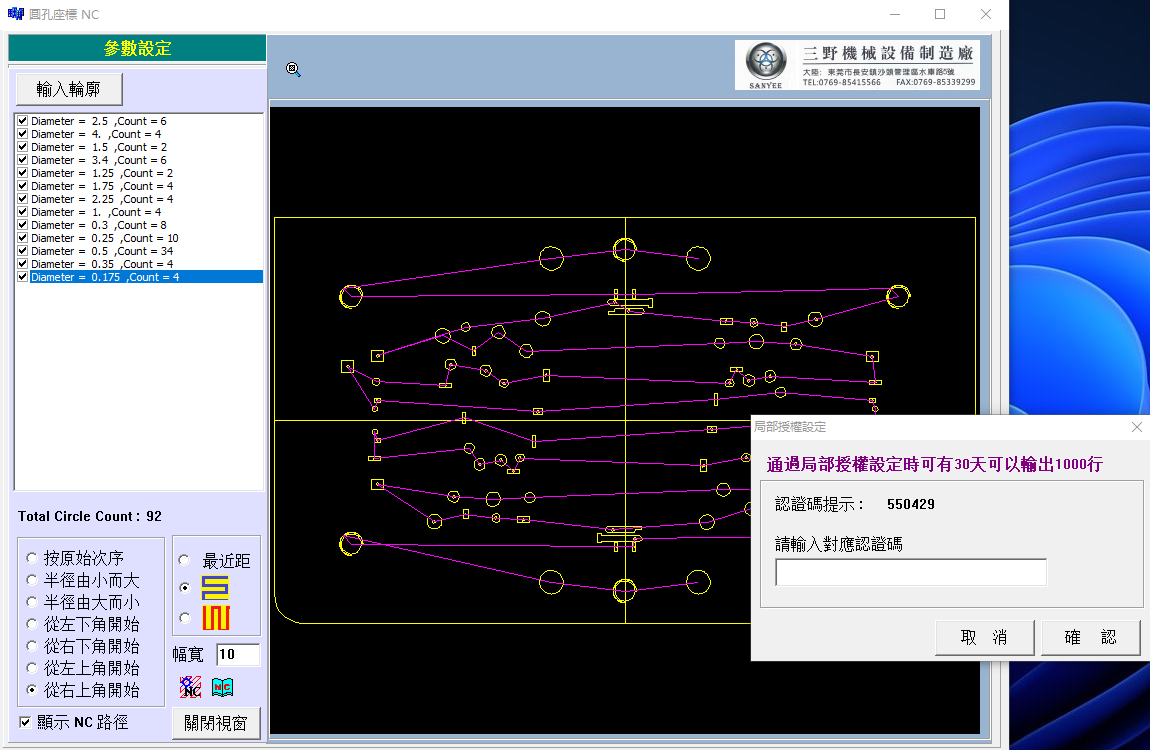The height and width of the screenshot is (750, 1150).
Task: Toggle checkbox for Diameter = 0.5, Count = 34
Action: click(x=23, y=251)
